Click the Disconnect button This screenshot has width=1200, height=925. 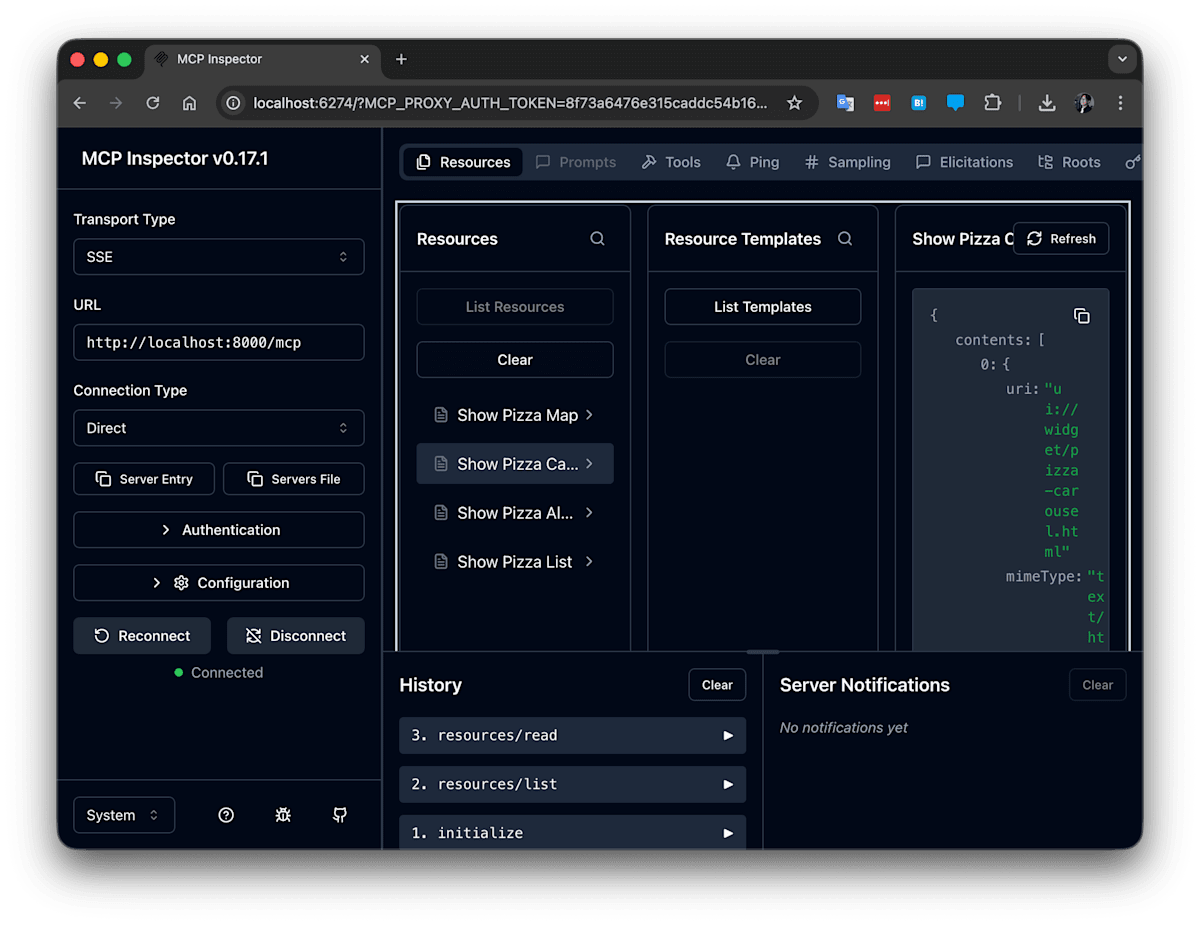coord(296,636)
